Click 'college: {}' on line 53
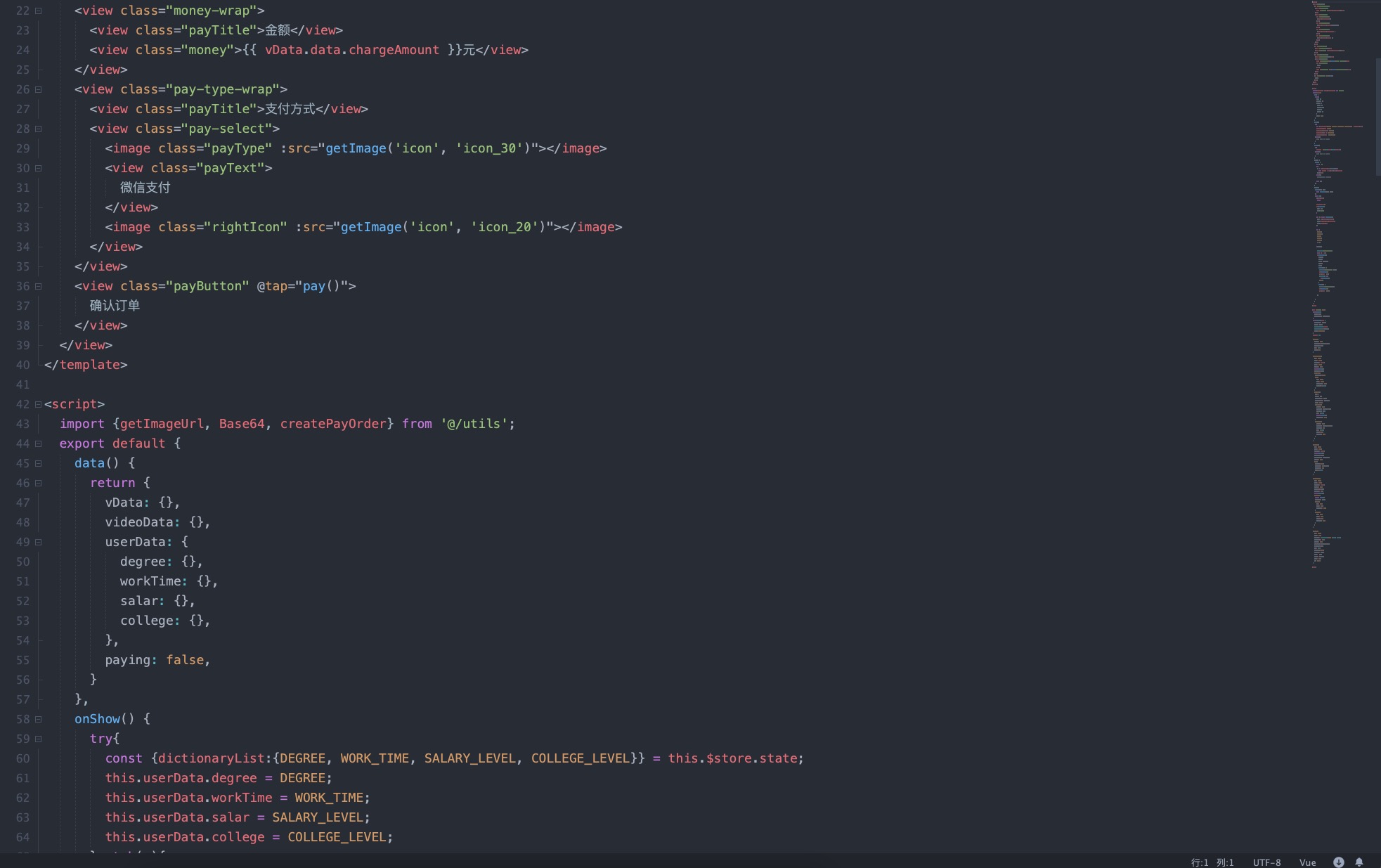The image size is (1381, 868). (162, 621)
